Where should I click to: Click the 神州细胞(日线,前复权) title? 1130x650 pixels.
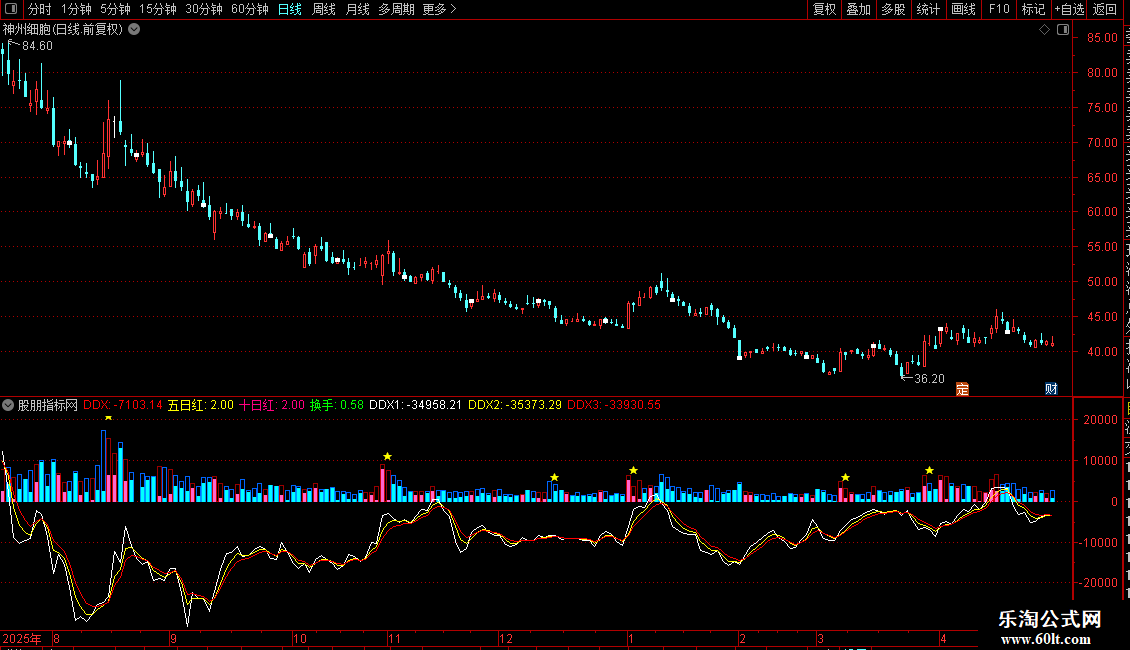63,30
